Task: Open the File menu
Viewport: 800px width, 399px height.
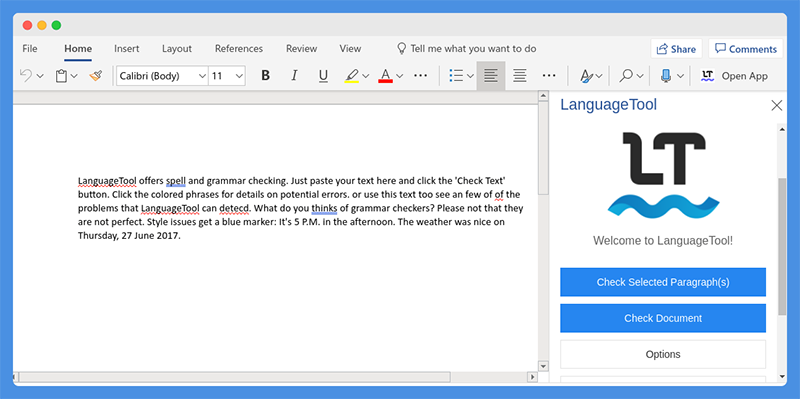Action: (x=30, y=49)
